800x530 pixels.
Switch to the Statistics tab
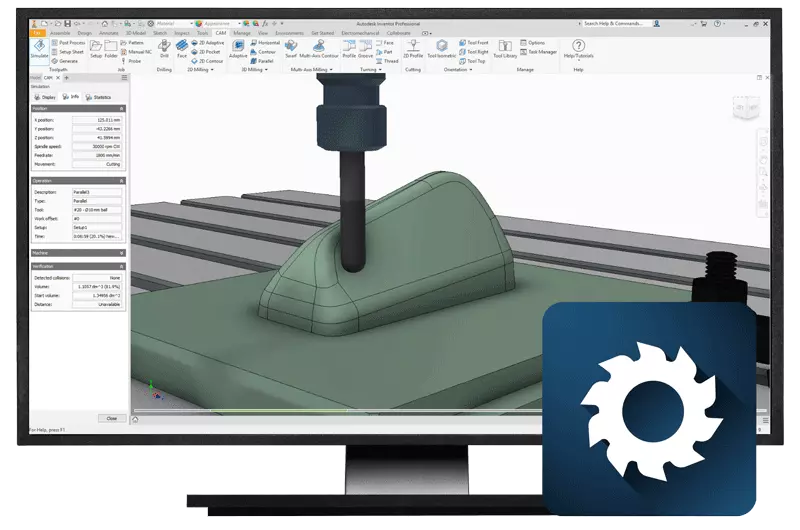[101, 97]
